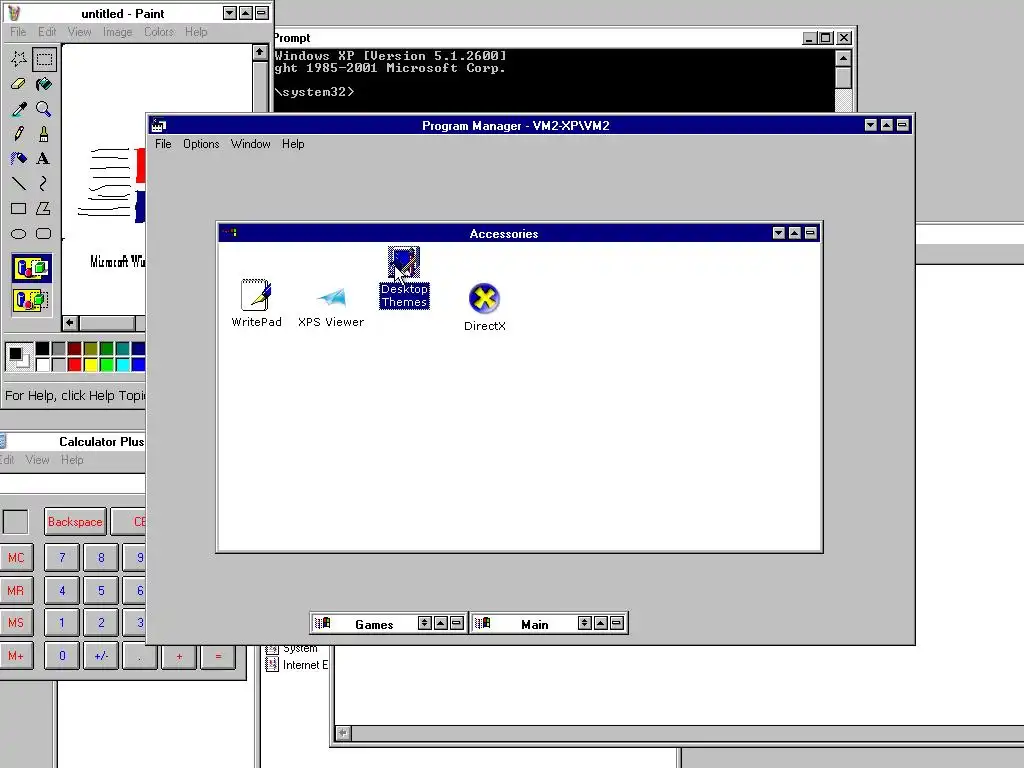Click the M+ calculator button
This screenshot has width=1024, height=768.
pos(16,656)
